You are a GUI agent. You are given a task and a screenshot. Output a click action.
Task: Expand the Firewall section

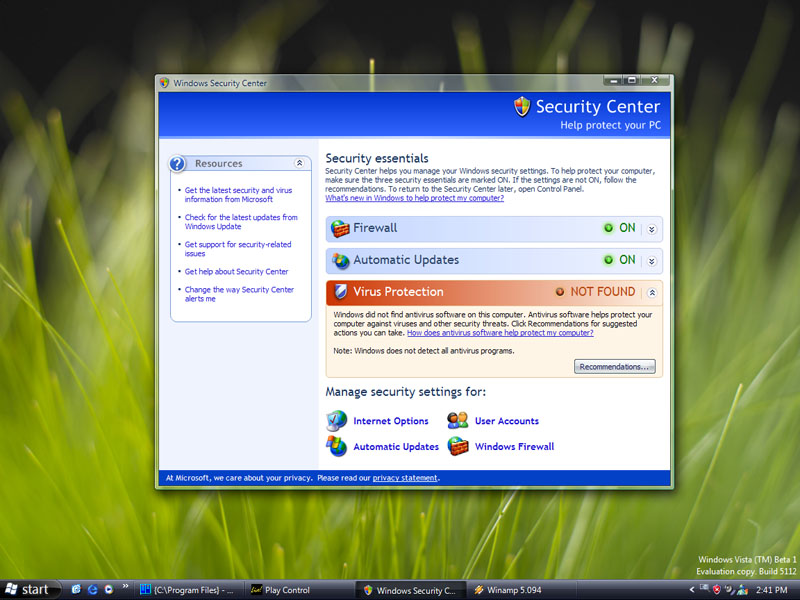tap(652, 229)
